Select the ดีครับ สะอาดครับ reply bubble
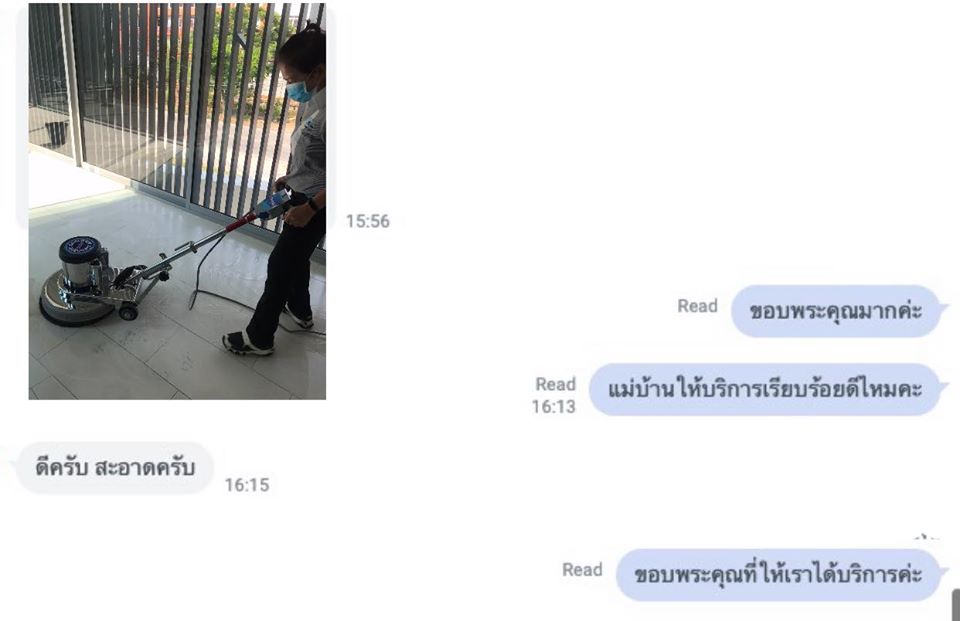 (115, 468)
